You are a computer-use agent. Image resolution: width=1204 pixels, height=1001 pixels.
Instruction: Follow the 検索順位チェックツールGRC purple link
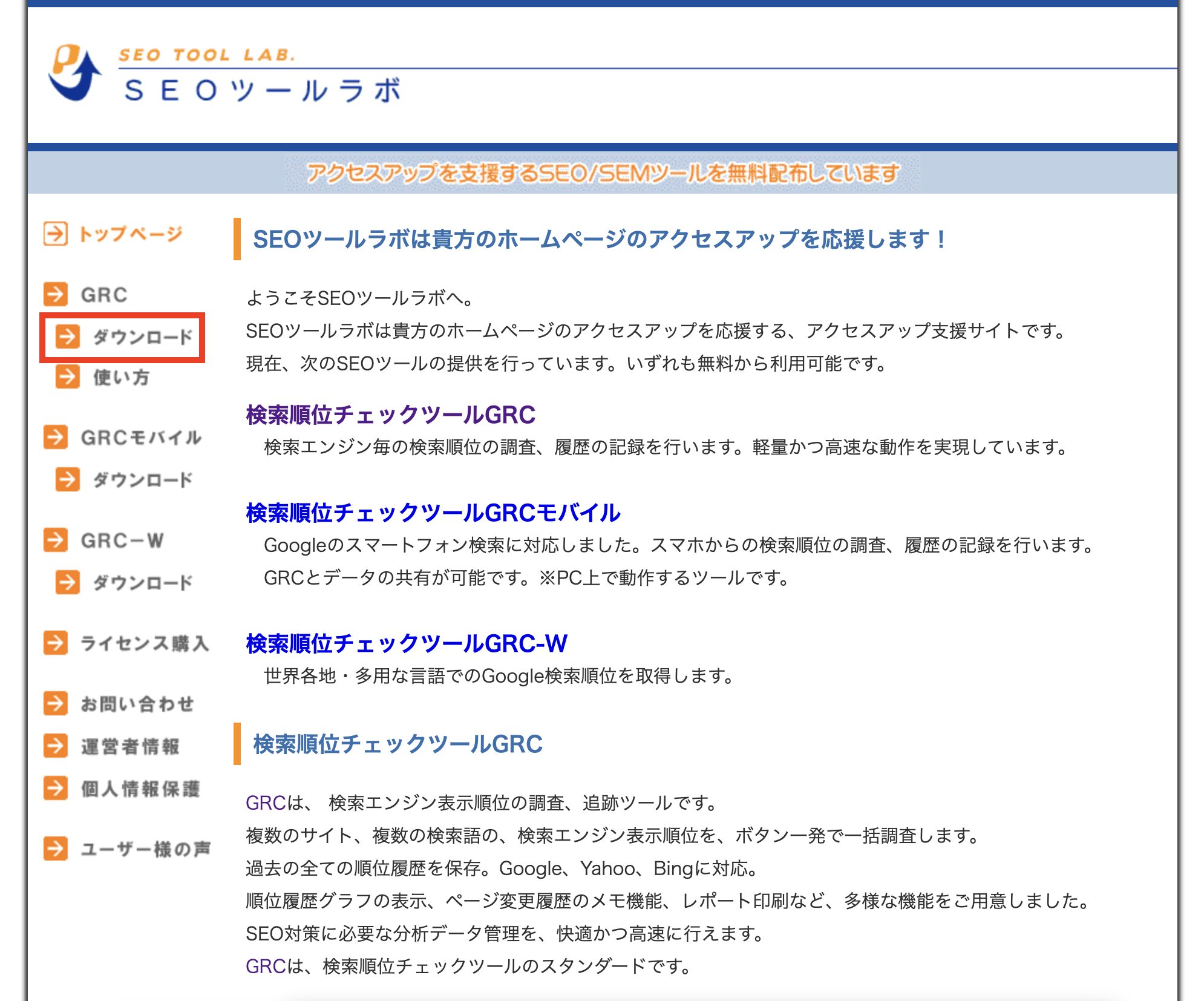[x=391, y=415]
